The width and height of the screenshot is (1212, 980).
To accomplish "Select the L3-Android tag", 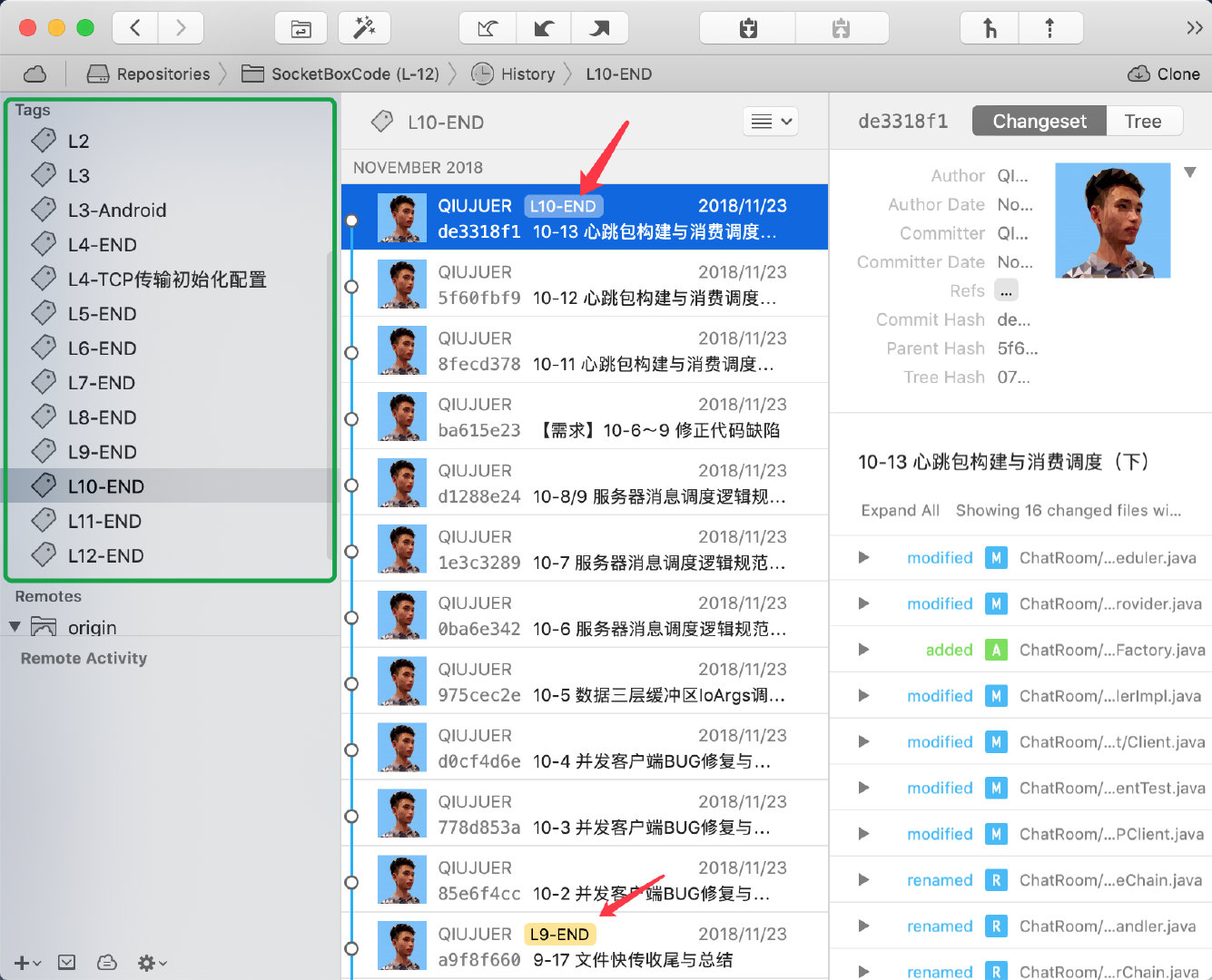I will click(x=169, y=210).
